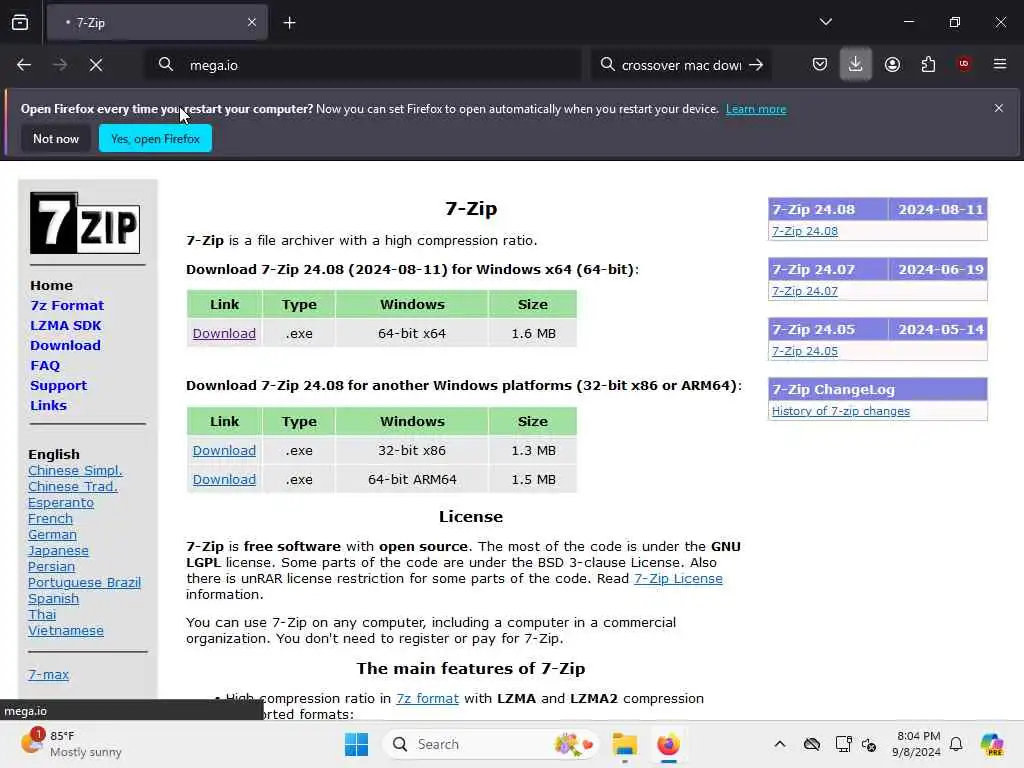
Task: Open a new tab with the plus icon
Action: 289,23
